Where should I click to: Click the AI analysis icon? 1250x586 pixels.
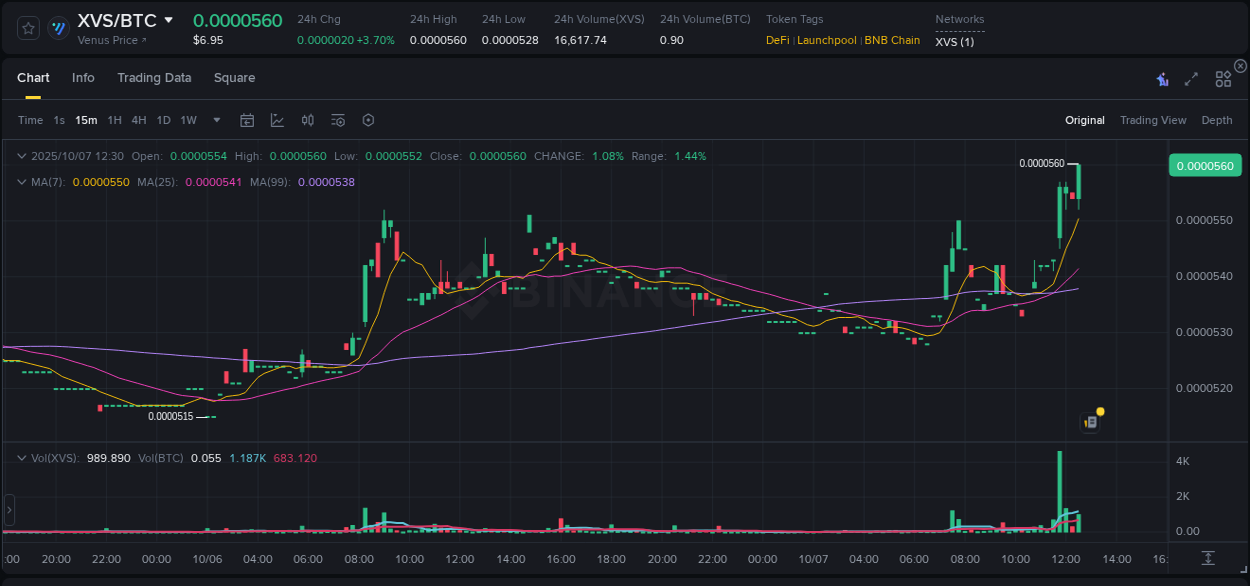pyautogui.click(x=1162, y=79)
